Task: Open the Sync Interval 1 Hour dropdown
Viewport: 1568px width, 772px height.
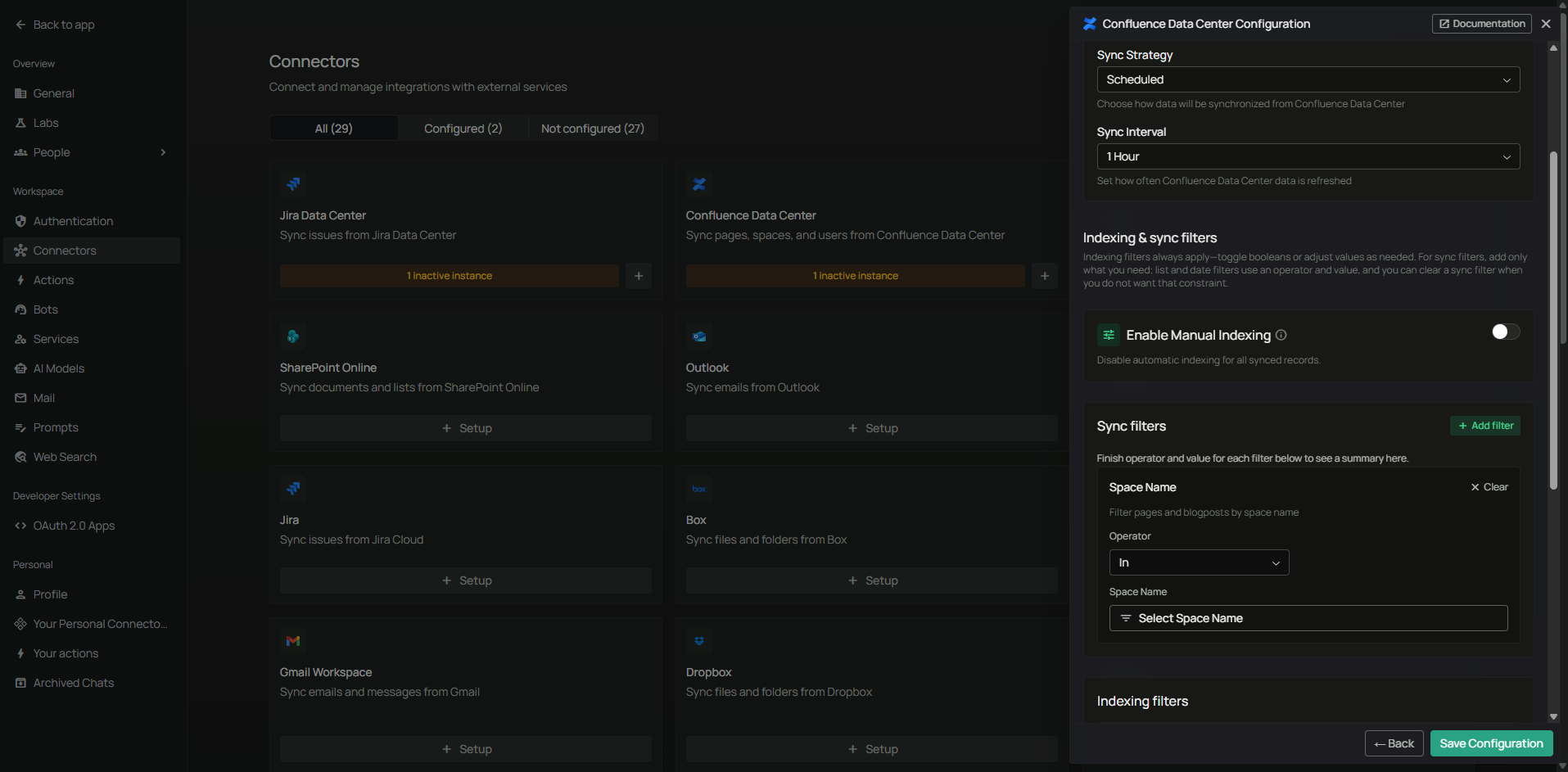Action: point(1308,156)
